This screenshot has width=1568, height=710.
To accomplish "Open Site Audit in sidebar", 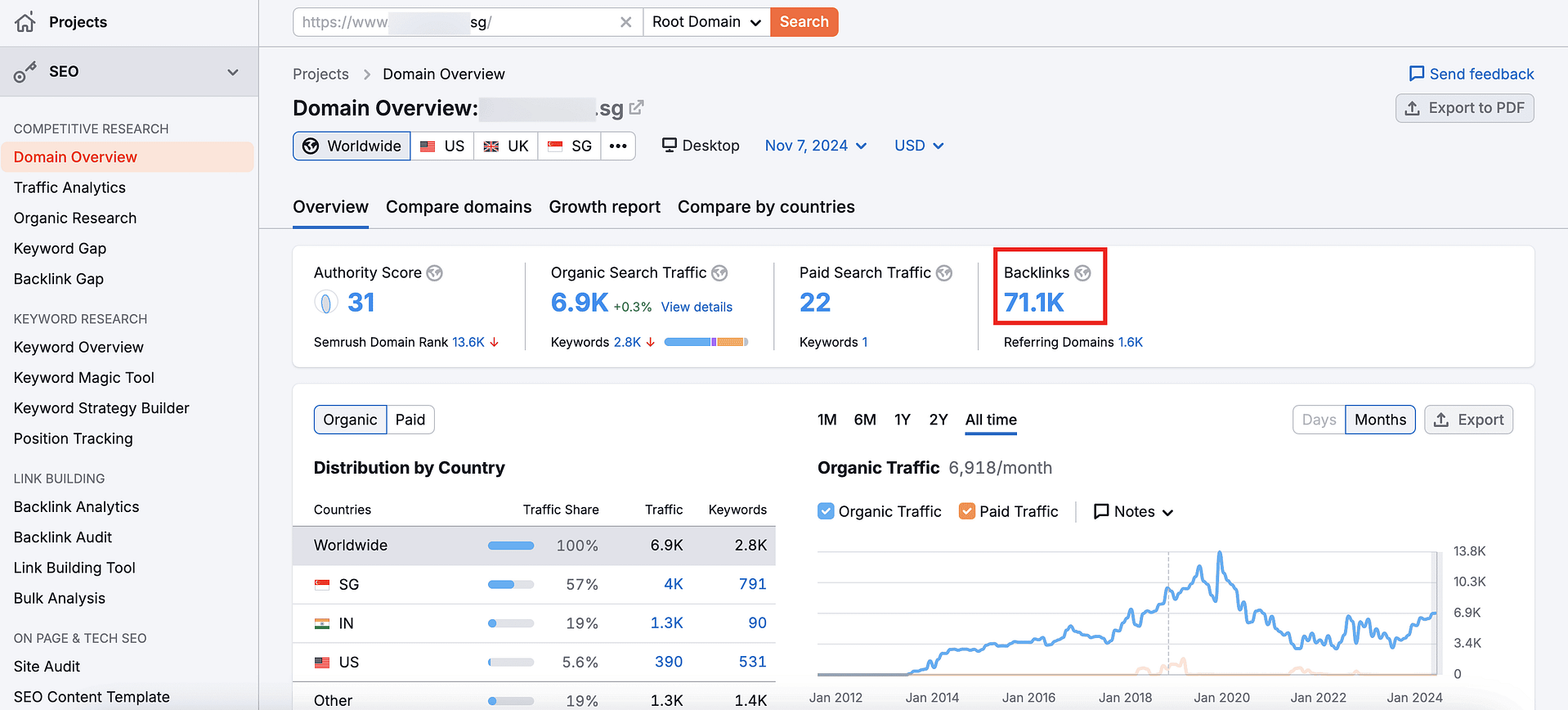I will (x=47, y=666).
